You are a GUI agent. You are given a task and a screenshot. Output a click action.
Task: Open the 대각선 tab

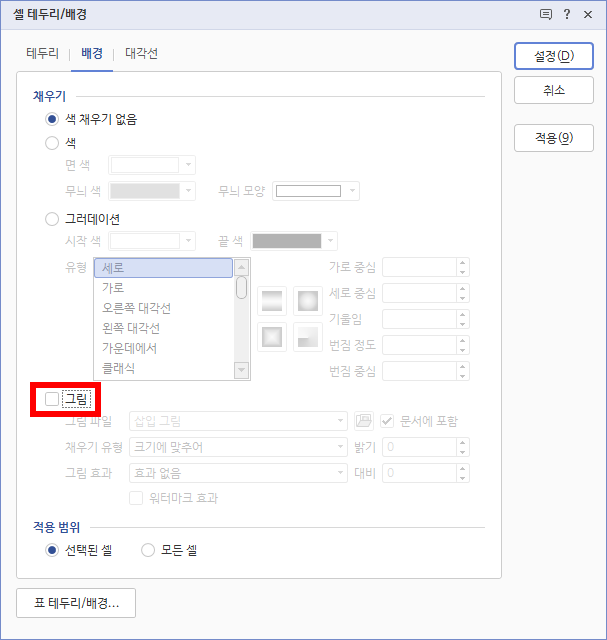click(141, 53)
